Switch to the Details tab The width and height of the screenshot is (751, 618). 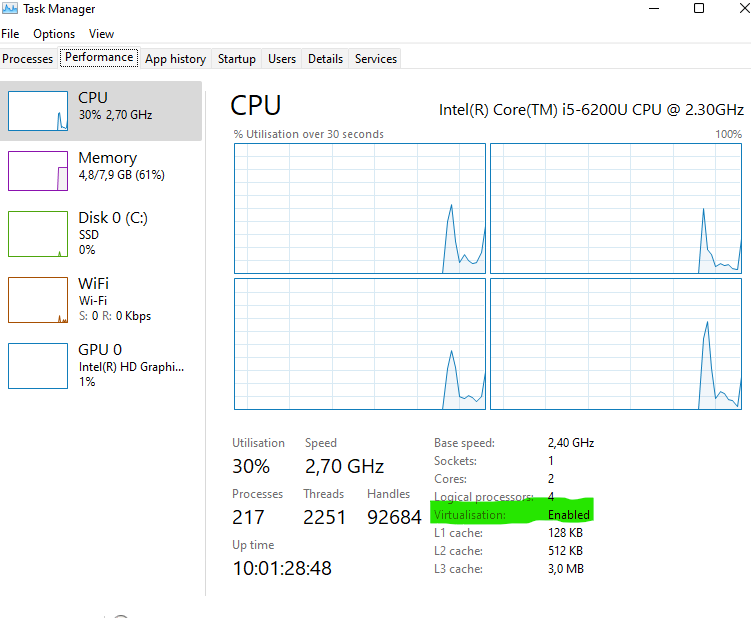point(325,59)
